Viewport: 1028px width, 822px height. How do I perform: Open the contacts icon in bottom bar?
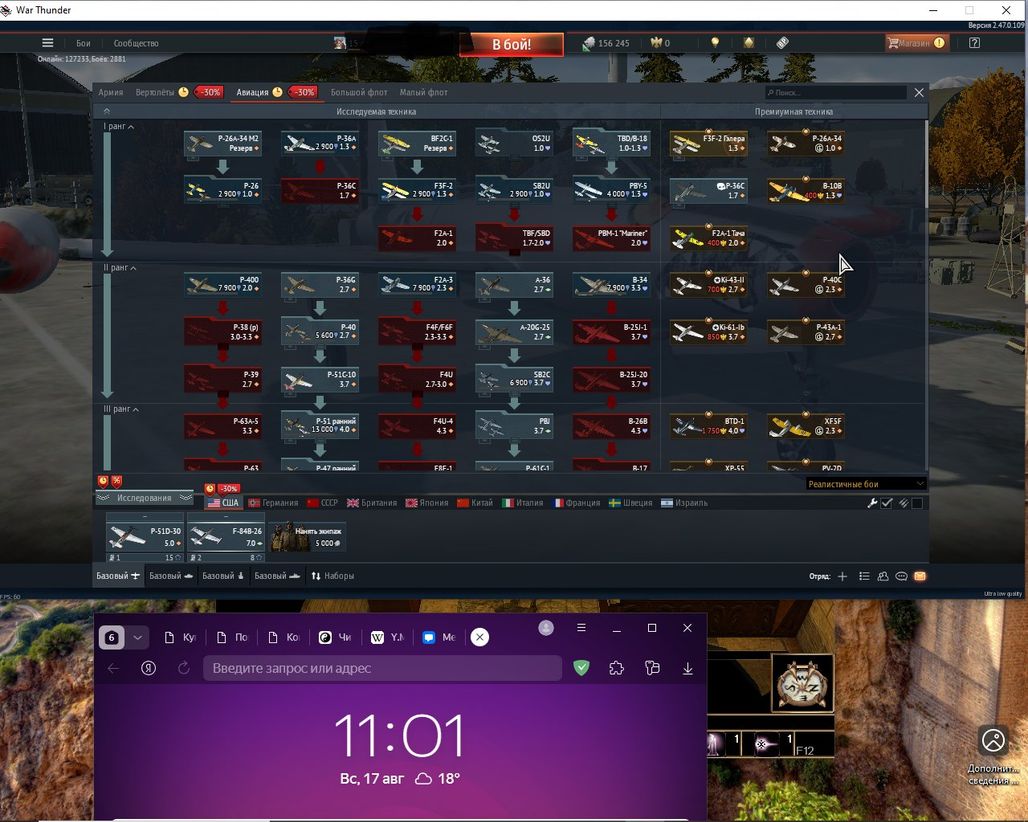pyautogui.click(x=882, y=576)
